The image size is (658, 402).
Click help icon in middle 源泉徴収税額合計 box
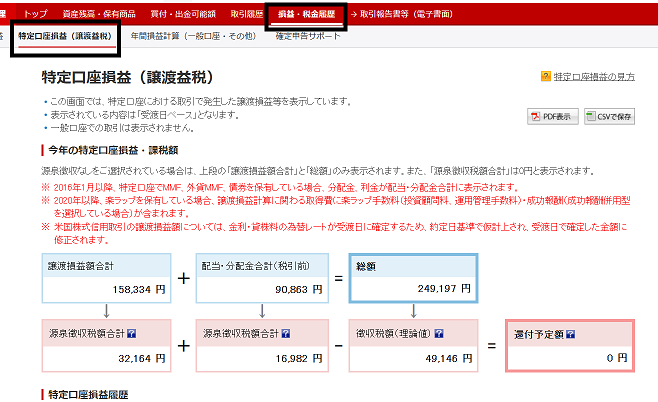point(283,333)
